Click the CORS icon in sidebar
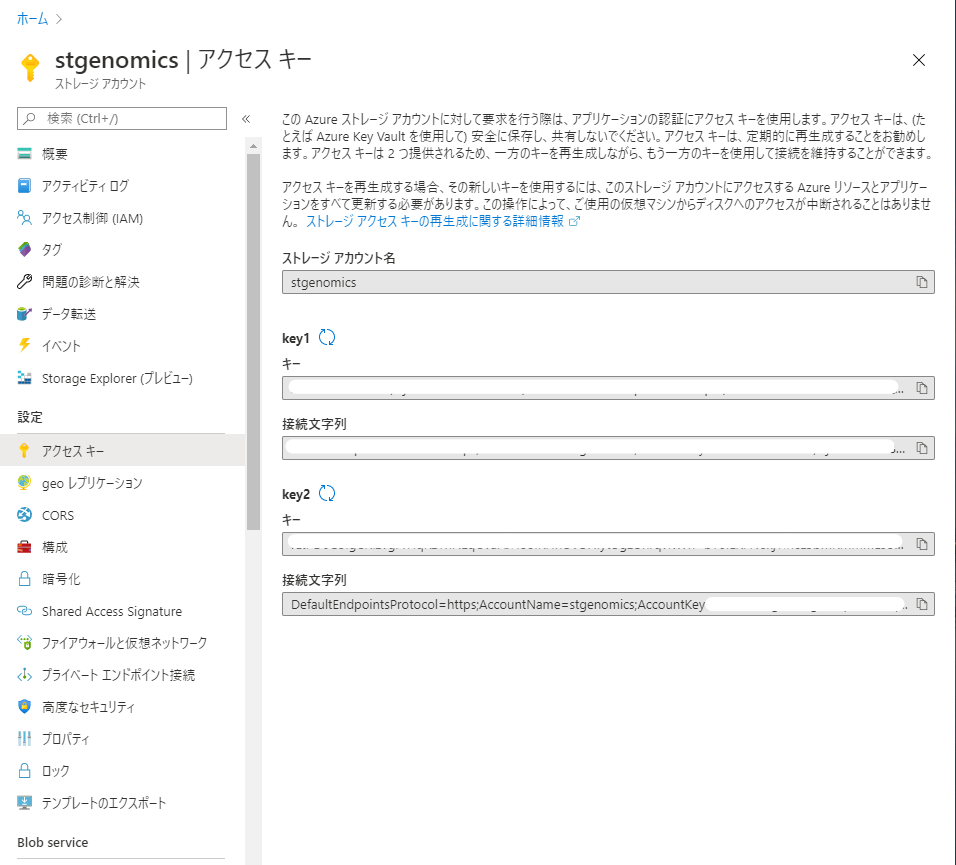Viewport: 956px width, 865px height. point(24,515)
